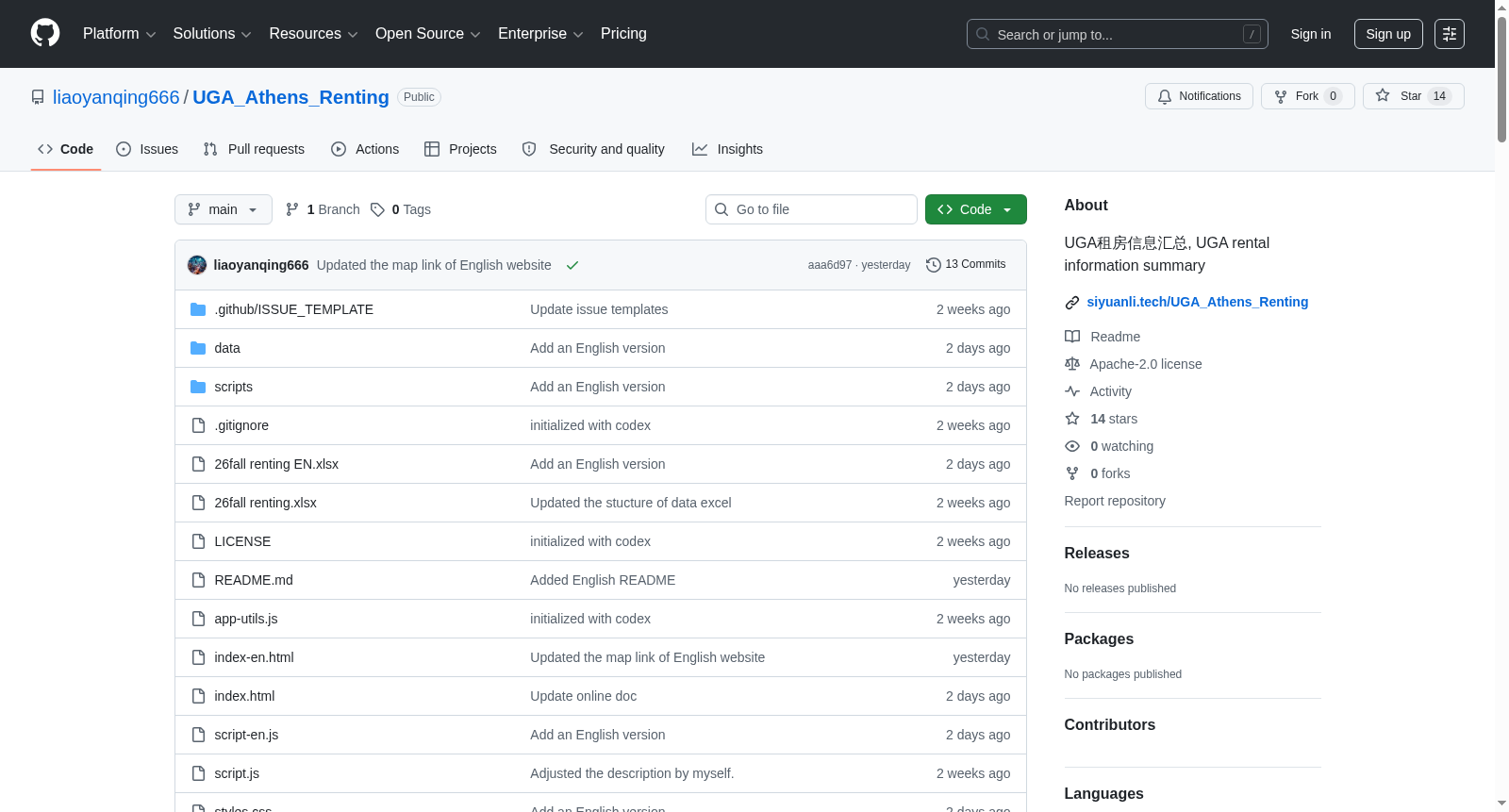Image resolution: width=1509 pixels, height=812 pixels.
Task: Open the siyuanli.tech/UGA_Athens_Renting link
Action: pyautogui.click(x=1198, y=303)
